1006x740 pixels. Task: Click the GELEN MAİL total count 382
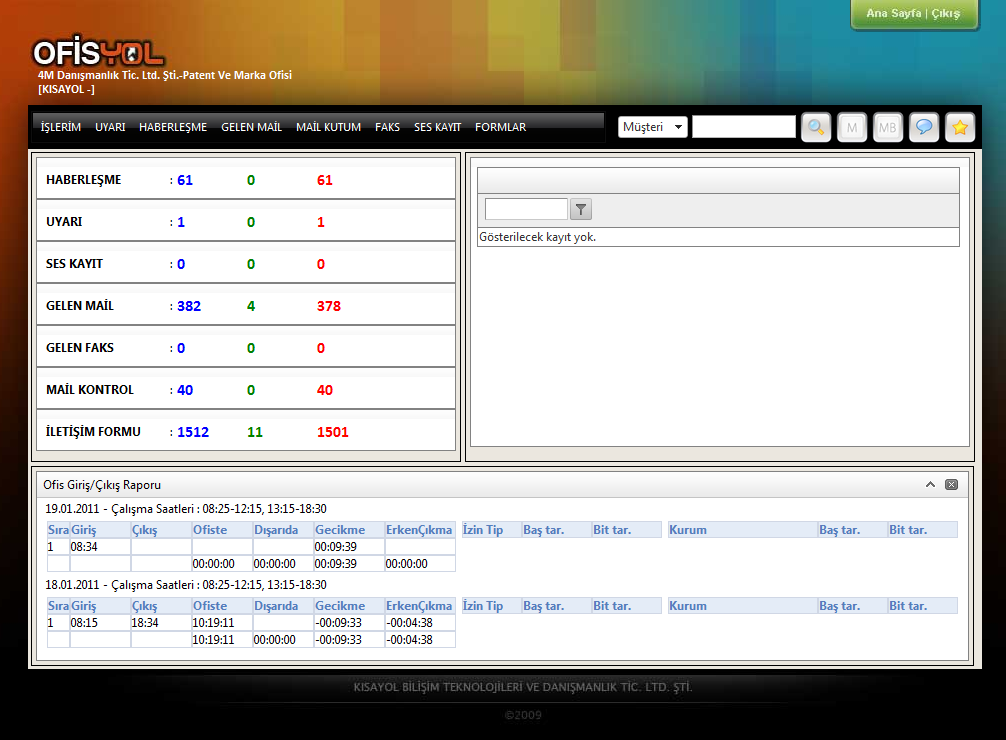[x=189, y=306]
